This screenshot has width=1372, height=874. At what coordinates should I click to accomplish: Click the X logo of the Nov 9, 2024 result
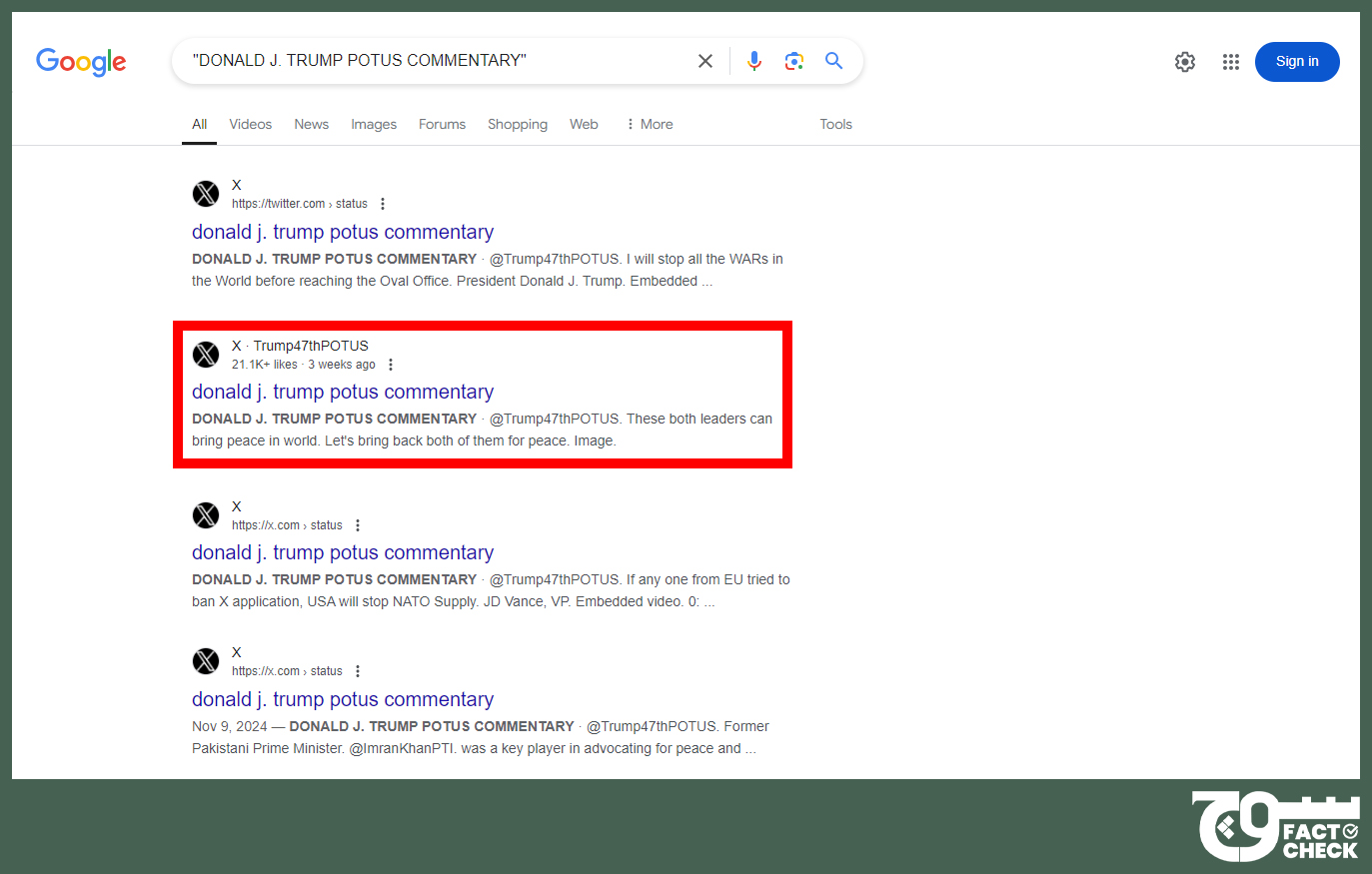coord(206,661)
